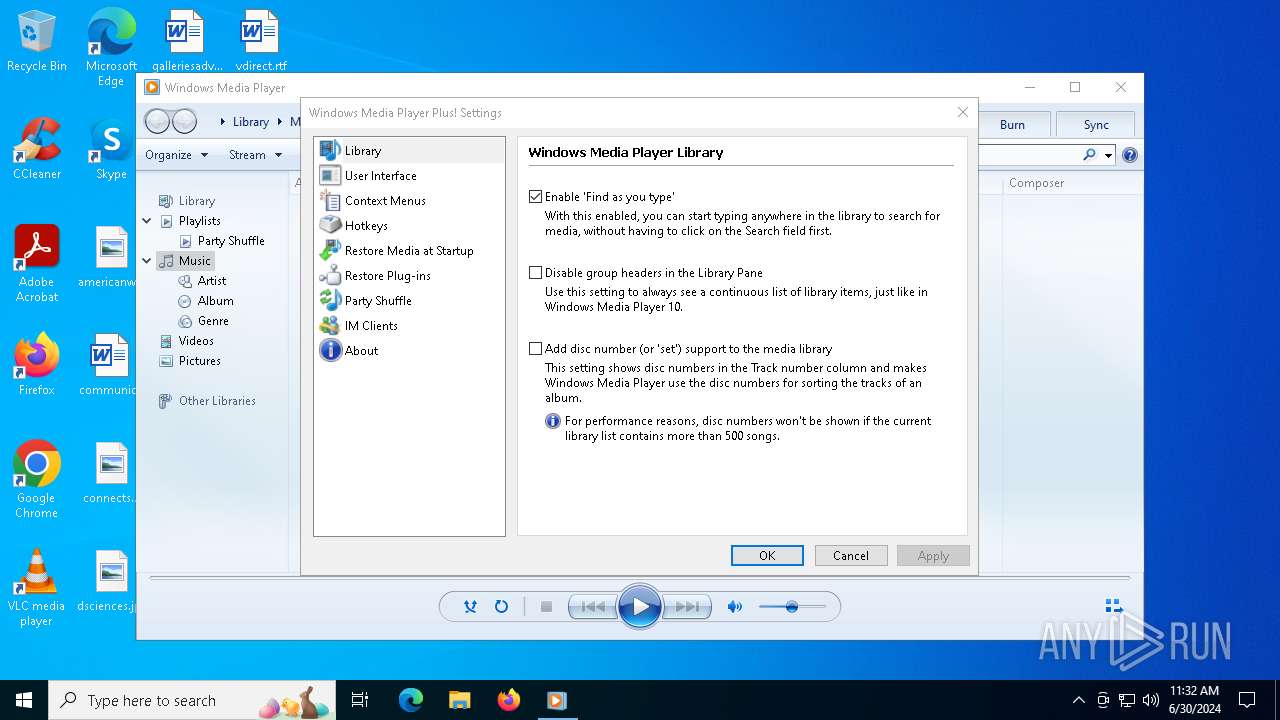Click the OK button
Image resolution: width=1280 pixels, height=720 pixels.
(767, 556)
